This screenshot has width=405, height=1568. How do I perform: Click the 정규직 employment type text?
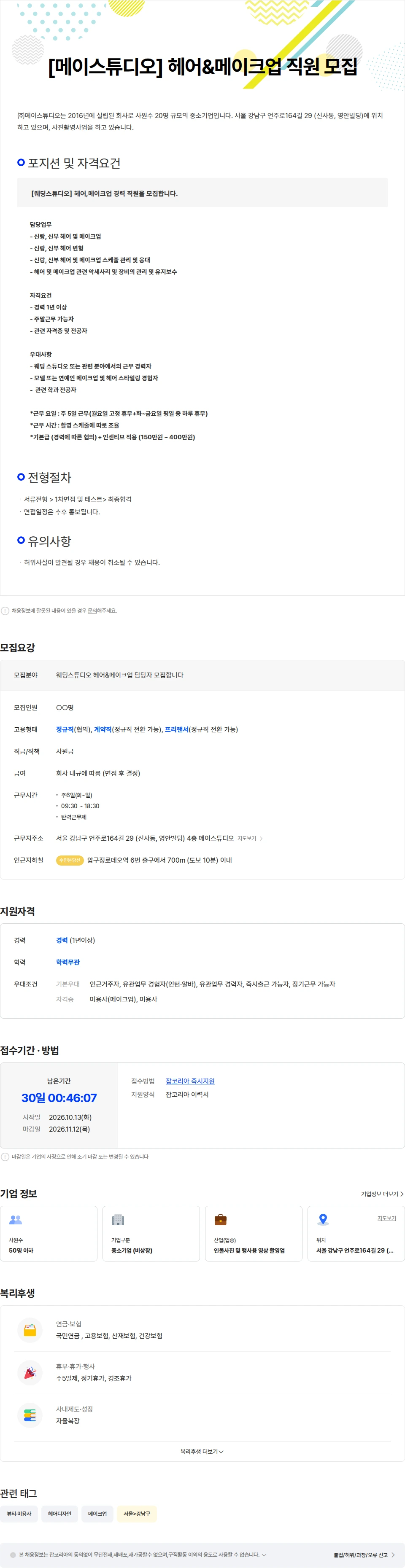[65, 729]
